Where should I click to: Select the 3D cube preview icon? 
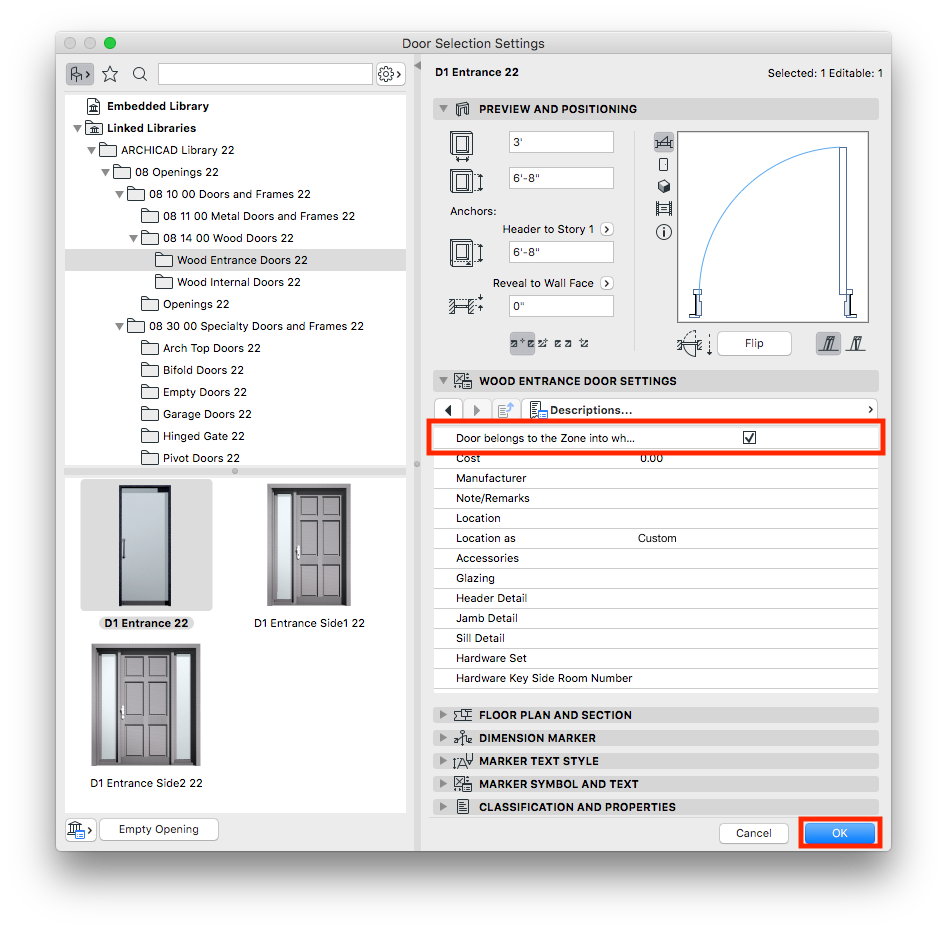[664, 187]
